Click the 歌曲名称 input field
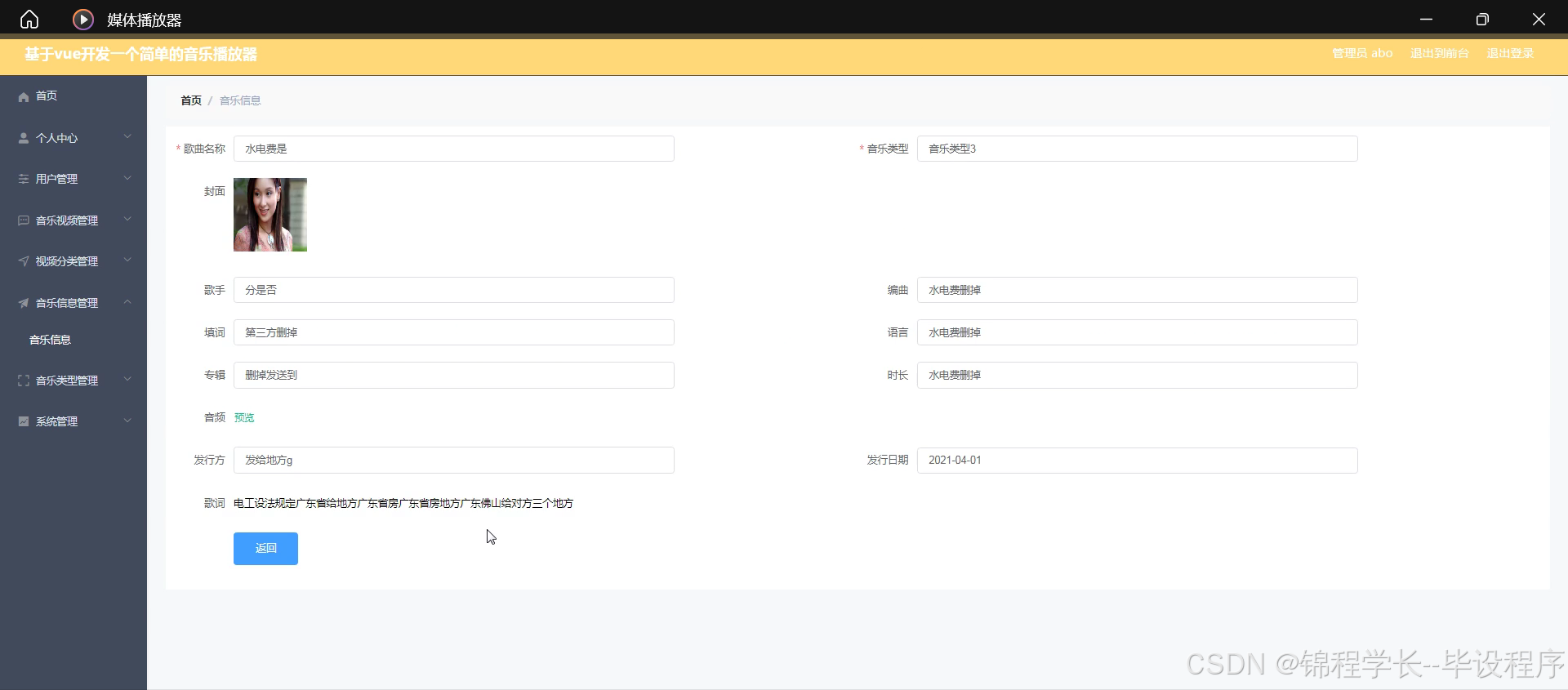Image resolution: width=1568 pixels, height=690 pixels. tap(454, 149)
